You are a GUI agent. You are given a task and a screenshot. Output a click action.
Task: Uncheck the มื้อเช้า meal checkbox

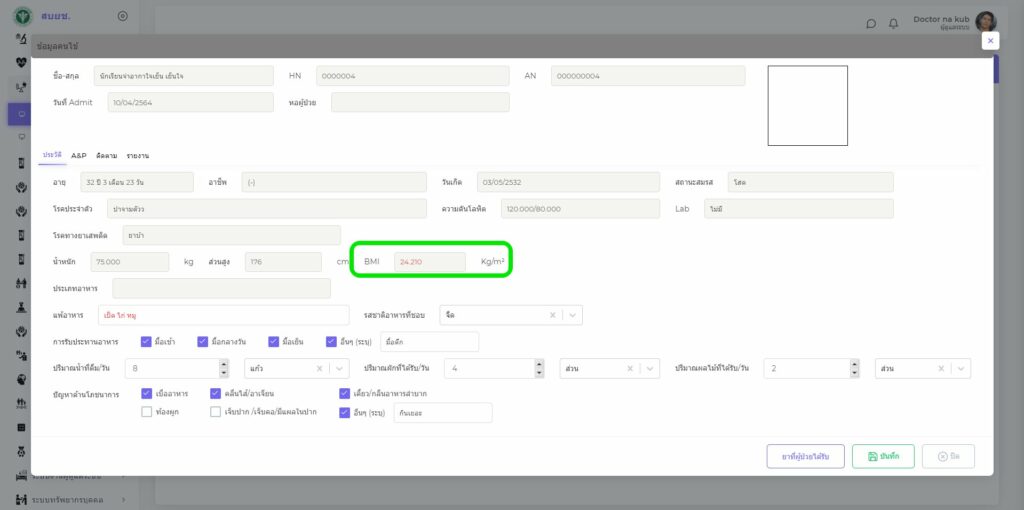pos(147,342)
